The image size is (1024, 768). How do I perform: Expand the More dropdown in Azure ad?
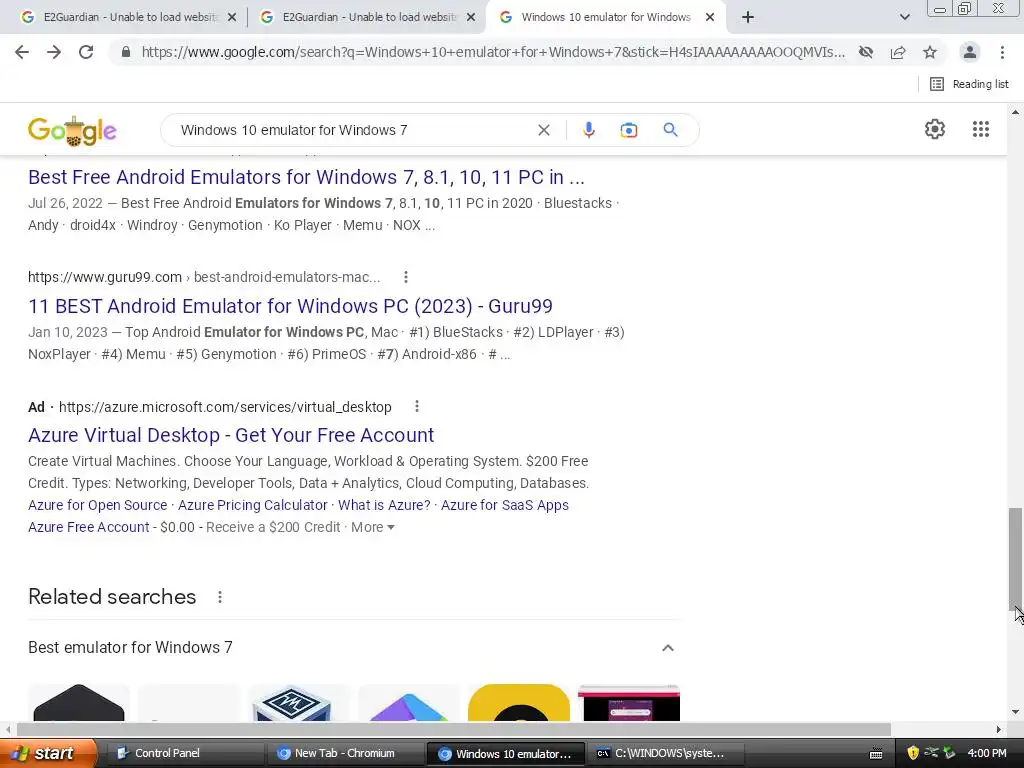point(372,527)
